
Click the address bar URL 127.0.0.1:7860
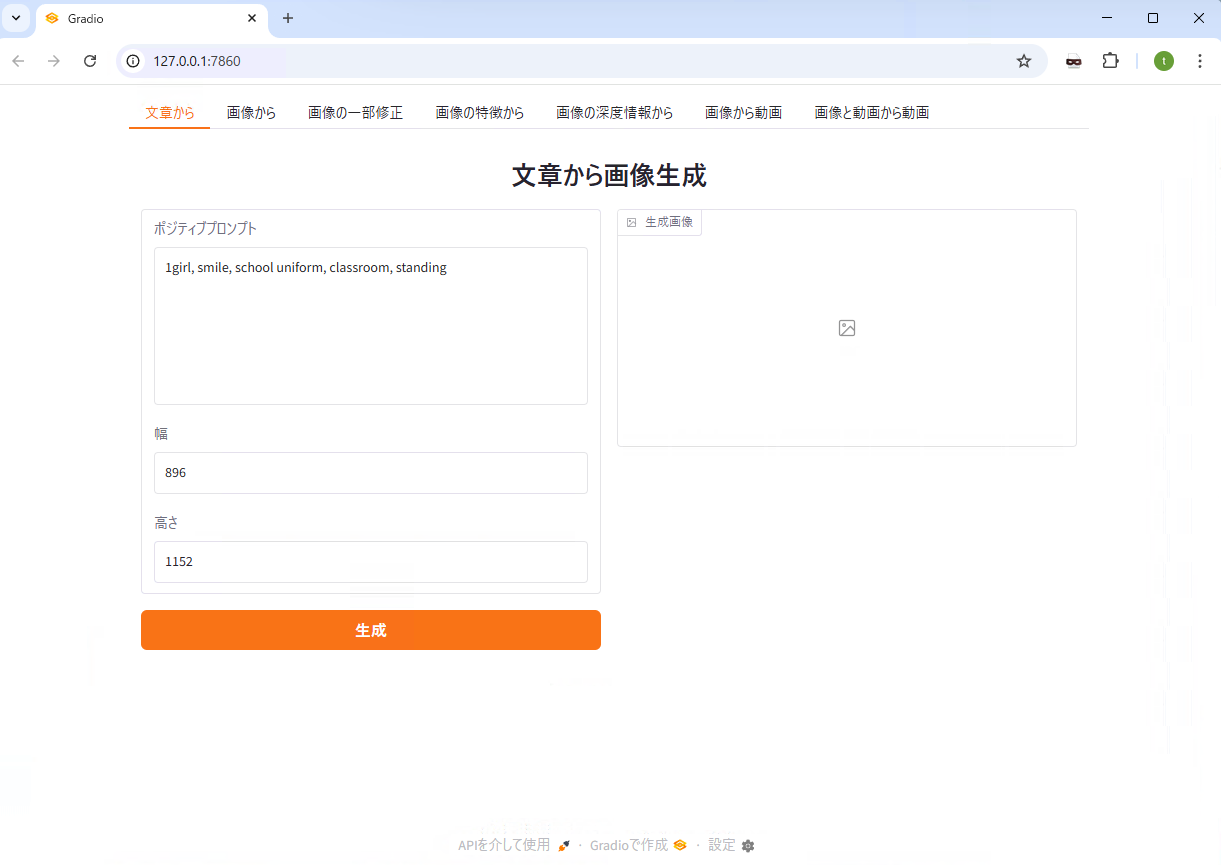click(197, 61)
